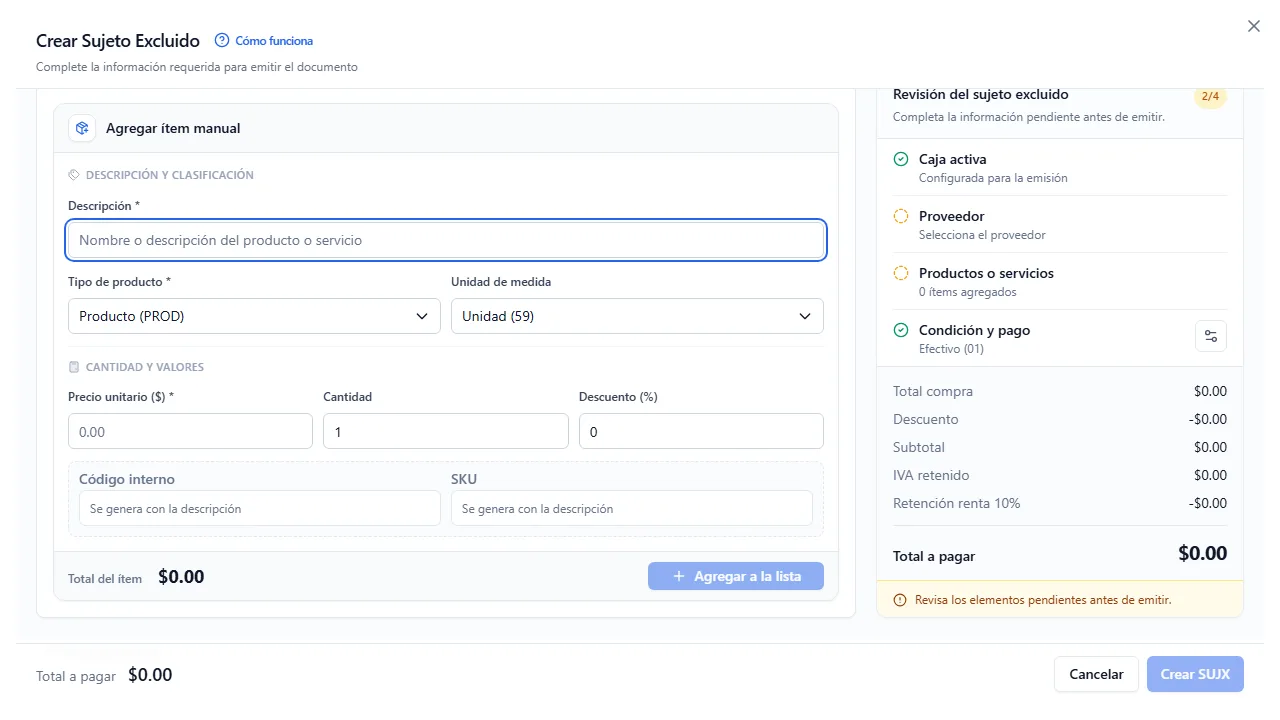
Task: Click the help icon beside Cómo funciona
Action: pyautogui.click(x=222, y=41)
